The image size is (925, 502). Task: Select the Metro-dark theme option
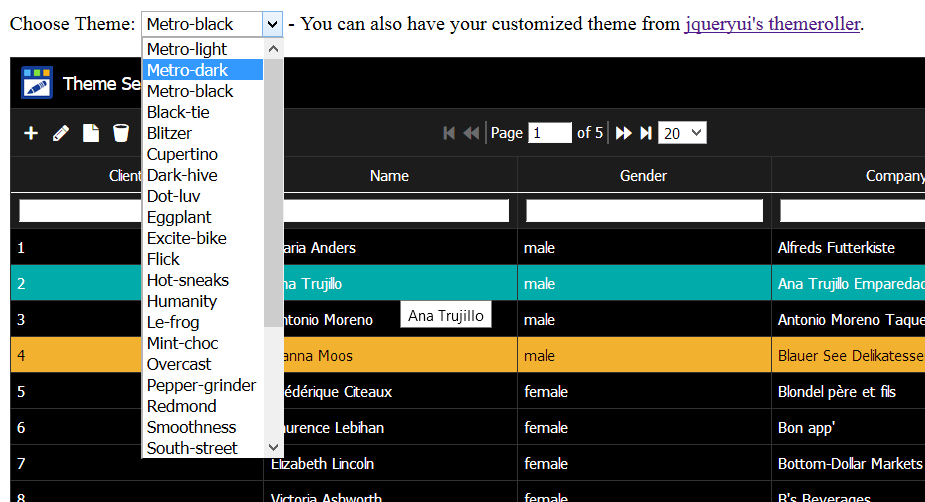187,70
